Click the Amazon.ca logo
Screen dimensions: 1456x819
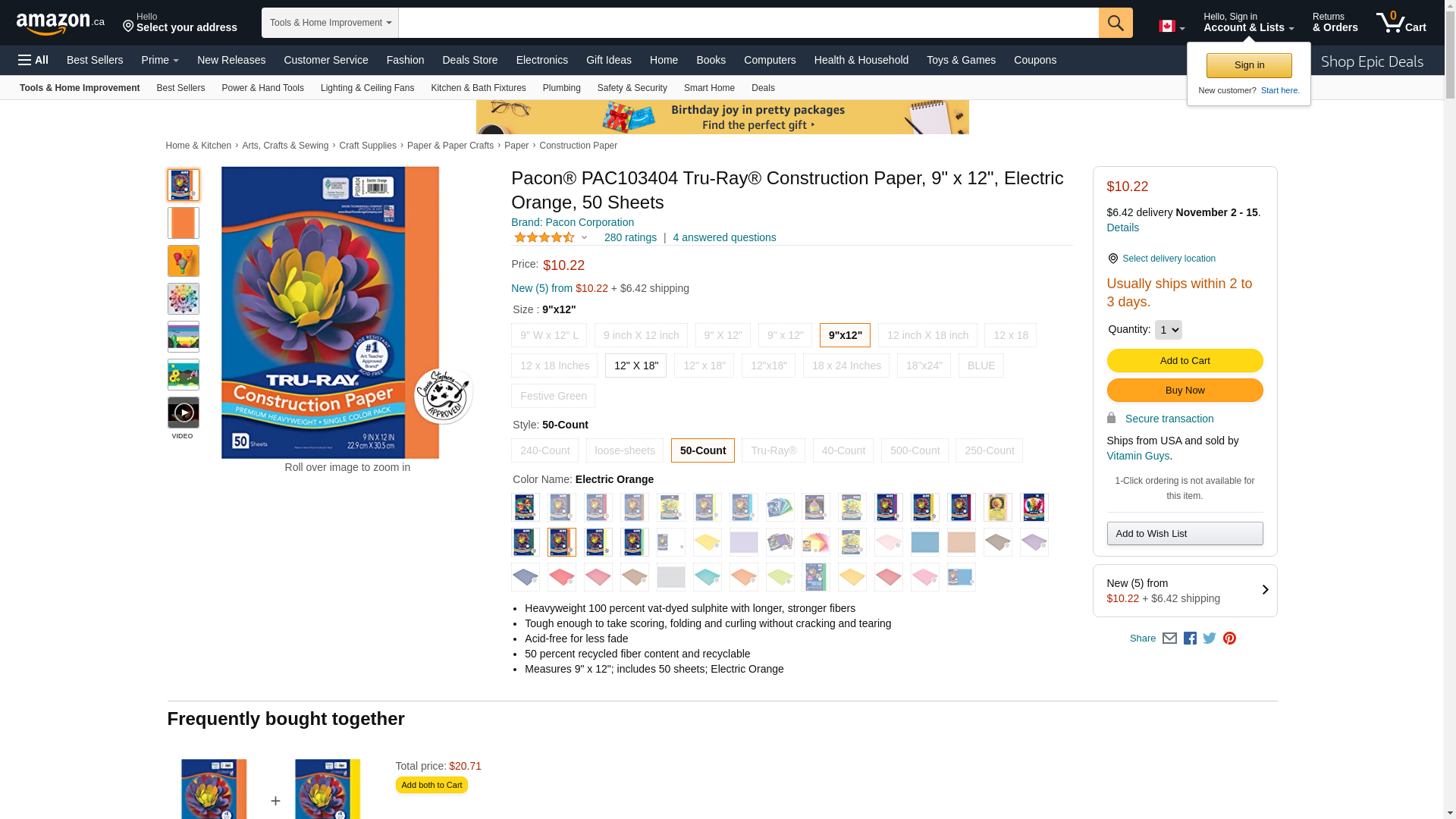click(x=61, y=24)
